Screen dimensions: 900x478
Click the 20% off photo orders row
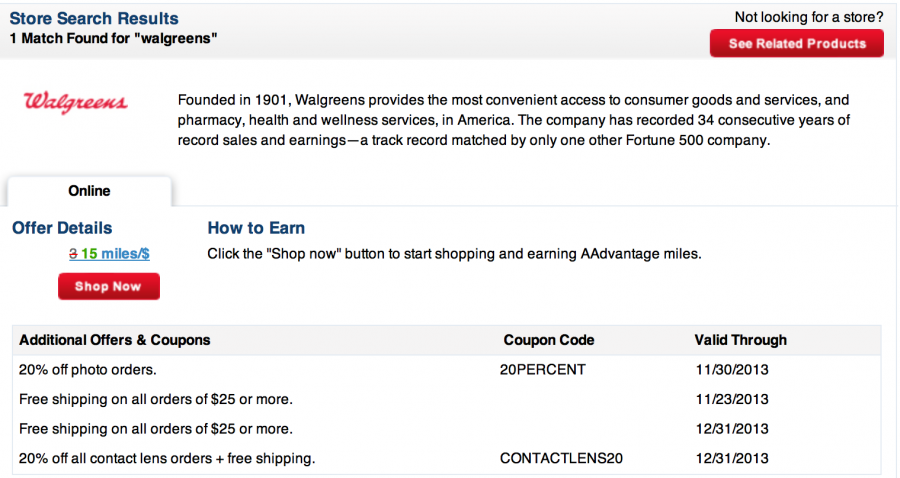click(447, 370)
